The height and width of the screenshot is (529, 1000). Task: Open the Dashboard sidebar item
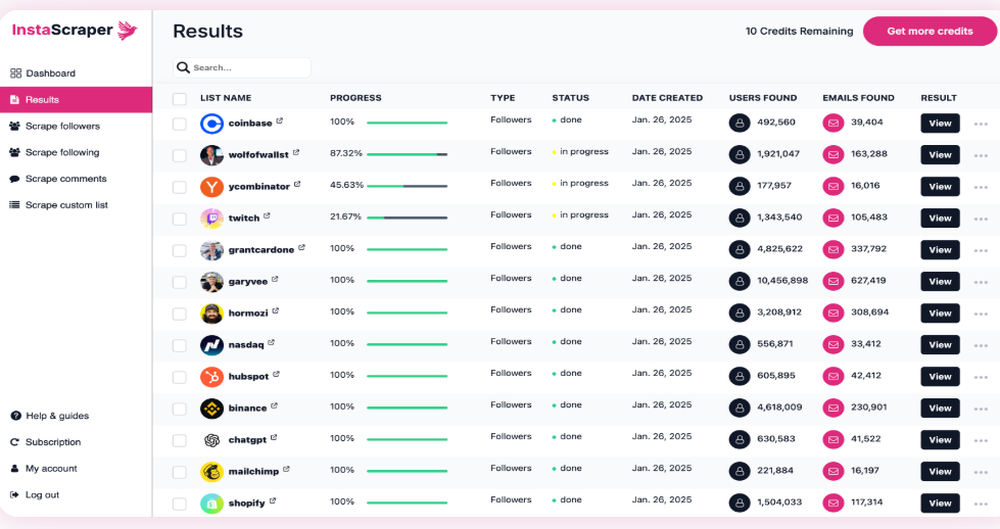tap(76, 73)
